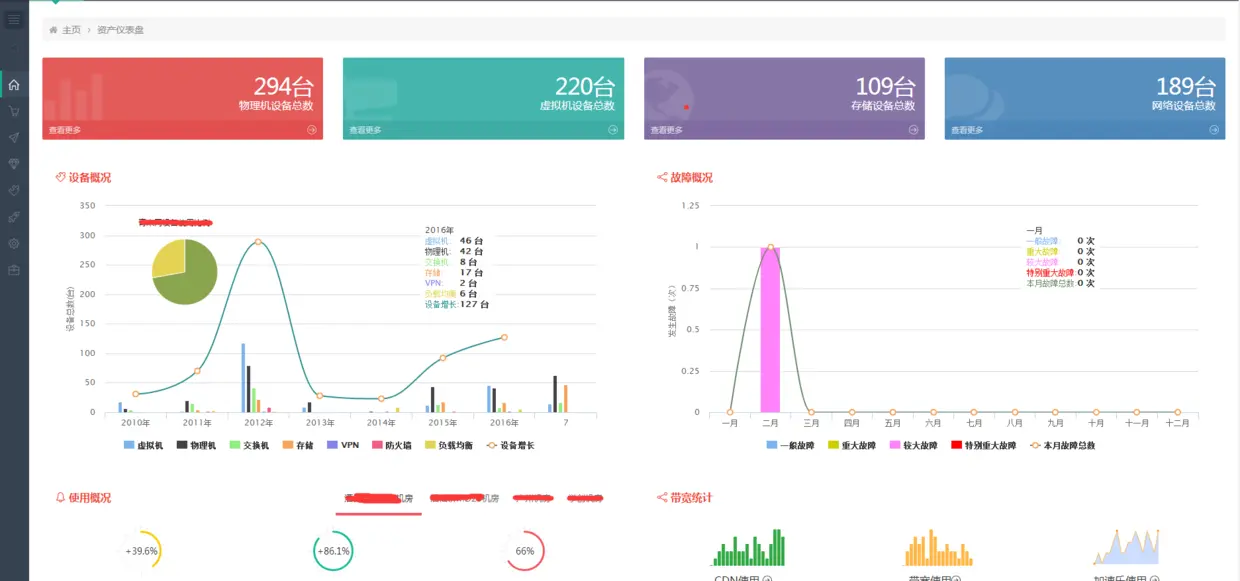Toggle the sidebar hamburger menu

[x=14, y=19]
